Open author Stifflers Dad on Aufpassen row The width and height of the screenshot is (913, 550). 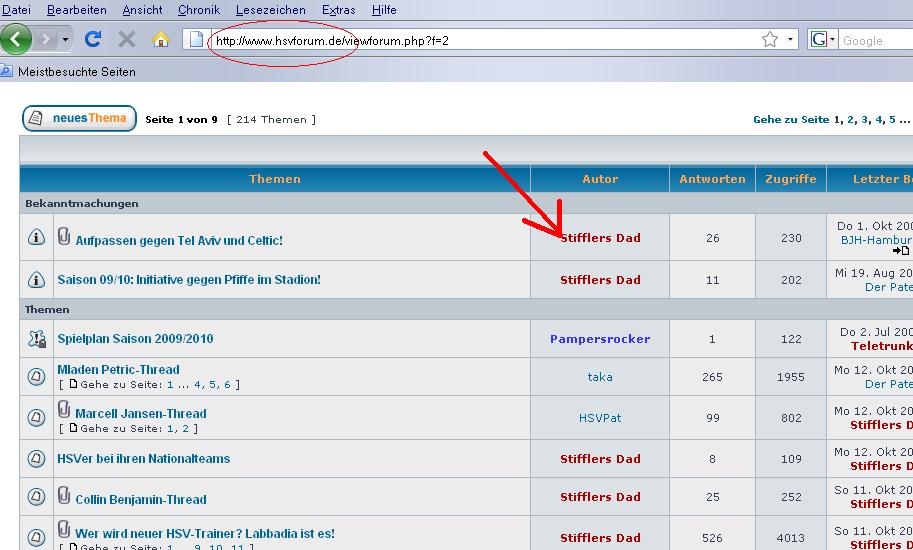pyautogui.click(x=600, y=238)
